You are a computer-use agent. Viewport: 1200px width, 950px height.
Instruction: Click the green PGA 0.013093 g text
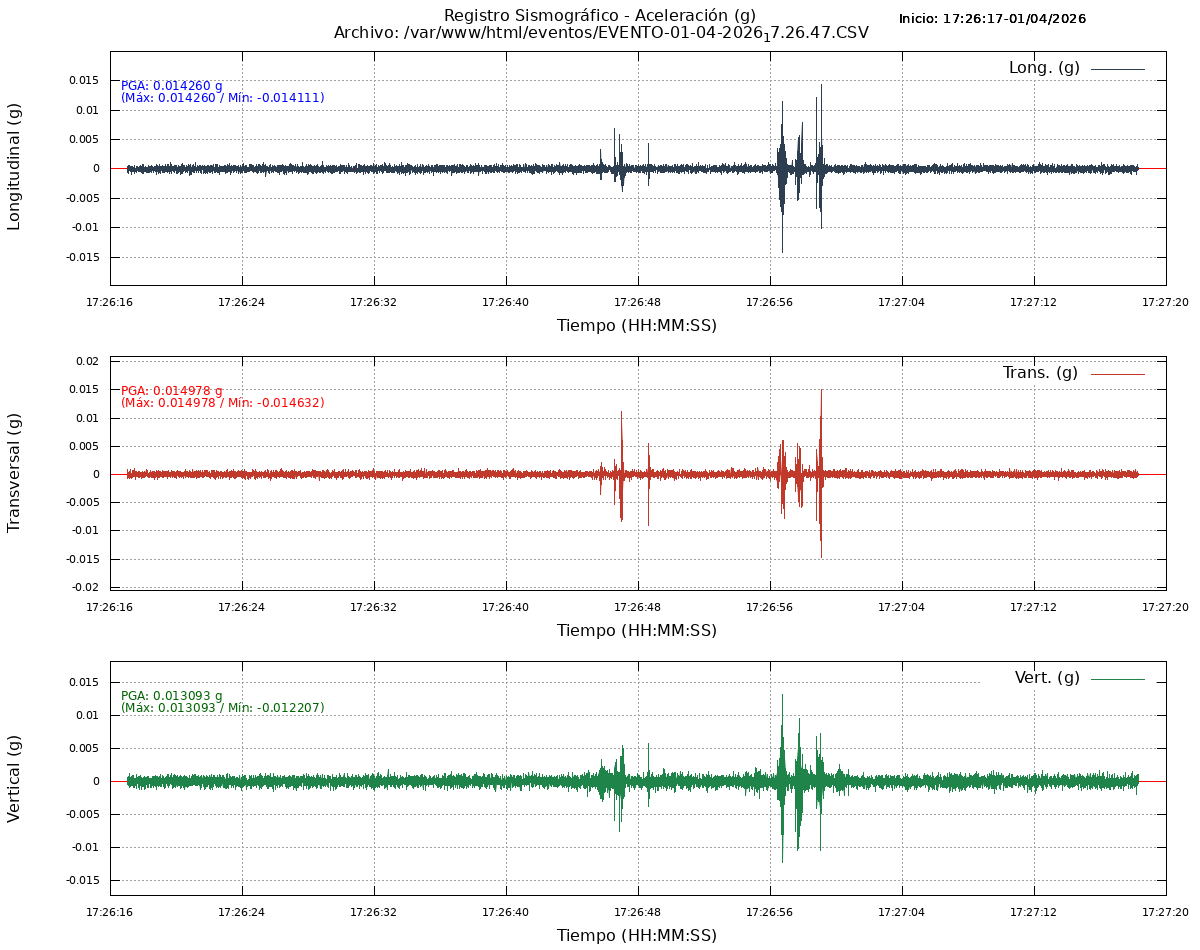tap(172, 696)
